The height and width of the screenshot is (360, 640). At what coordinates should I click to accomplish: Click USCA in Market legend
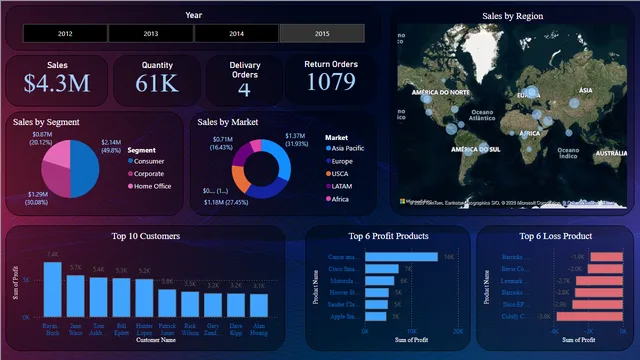coord(337,174)
